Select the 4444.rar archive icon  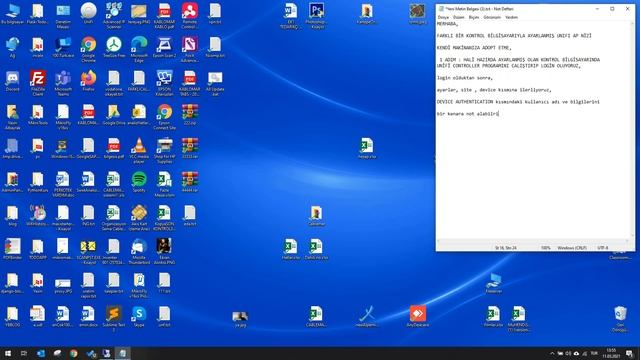pos(190,182)
